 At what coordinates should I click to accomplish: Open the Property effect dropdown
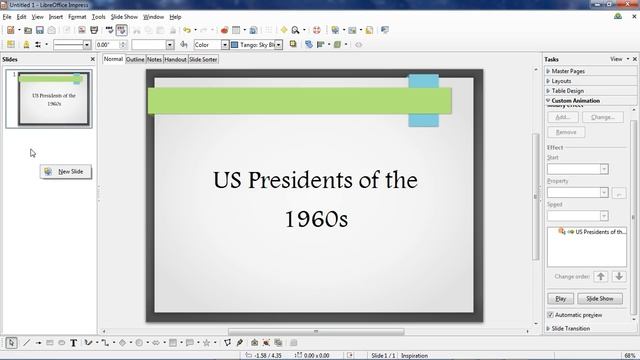(604, 192)
